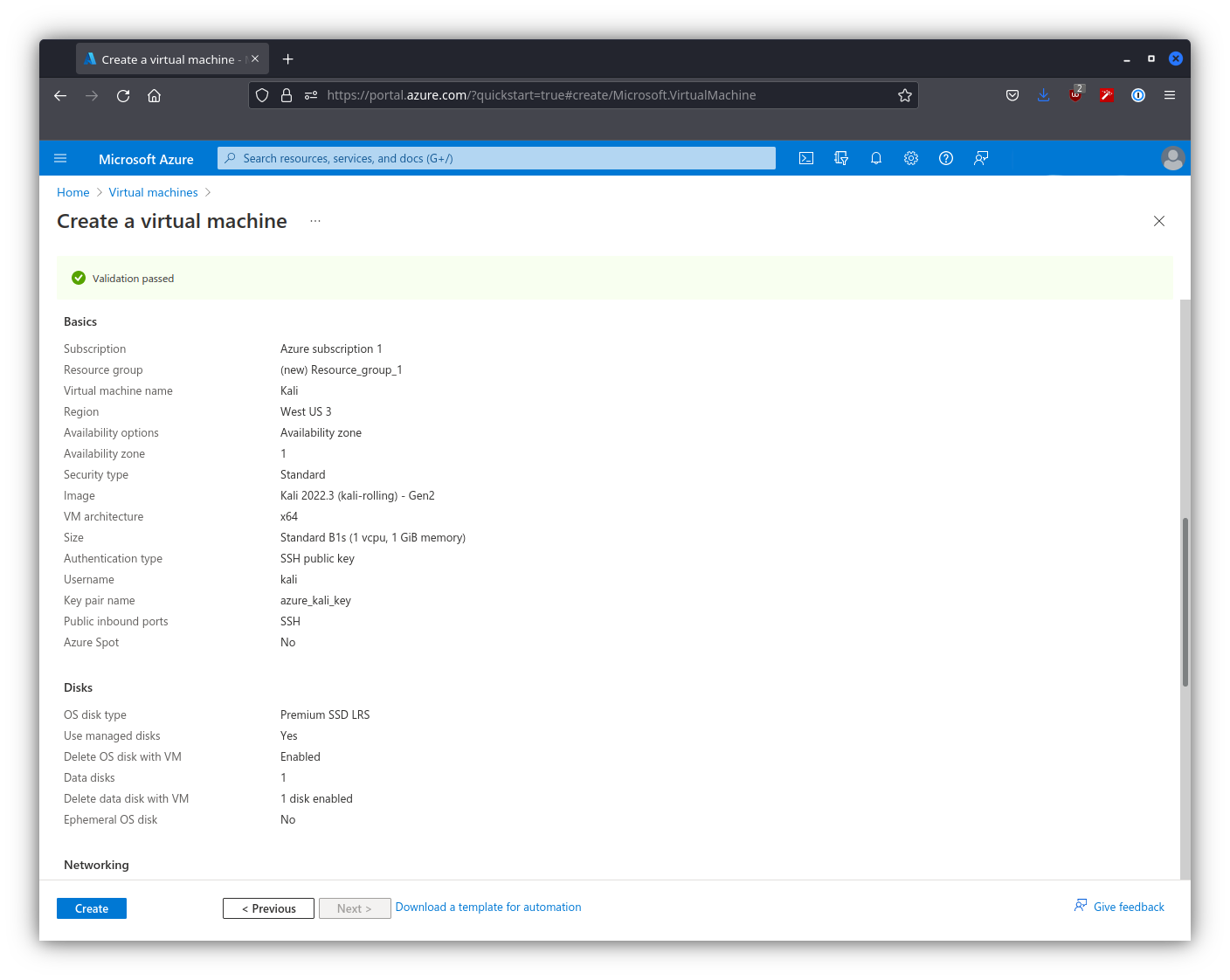Open the notifications bell
Image resolution: width=1230 pixels, height=980 pixels.
pos(876,158)
